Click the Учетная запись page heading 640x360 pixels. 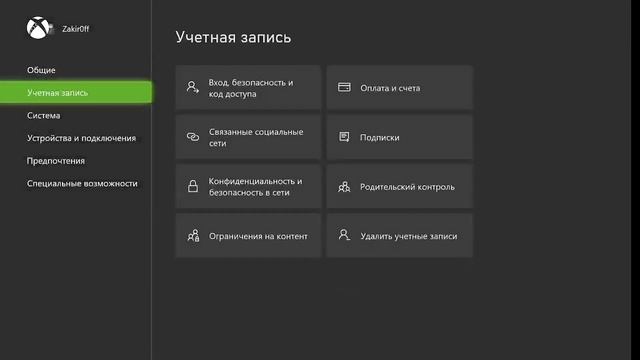tap(233, 37)
